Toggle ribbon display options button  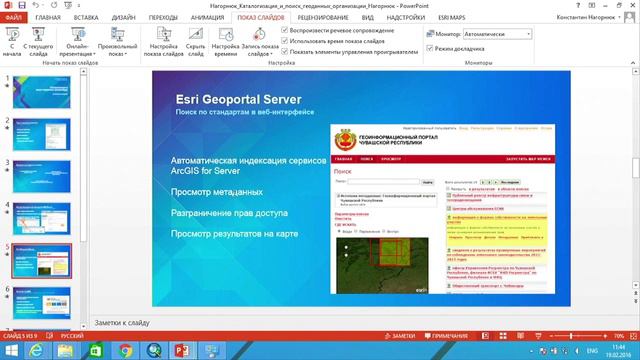click(x=591, y=5)
